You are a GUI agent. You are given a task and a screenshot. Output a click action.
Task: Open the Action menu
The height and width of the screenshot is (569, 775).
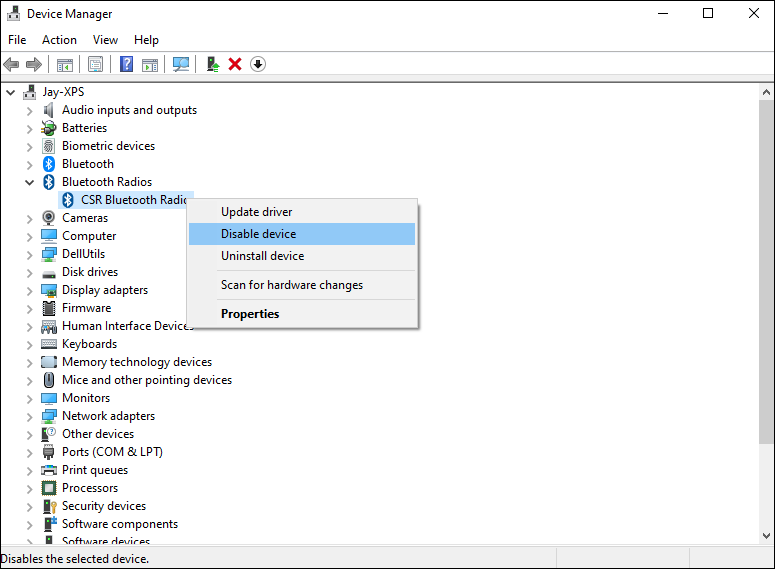[59, 40]
